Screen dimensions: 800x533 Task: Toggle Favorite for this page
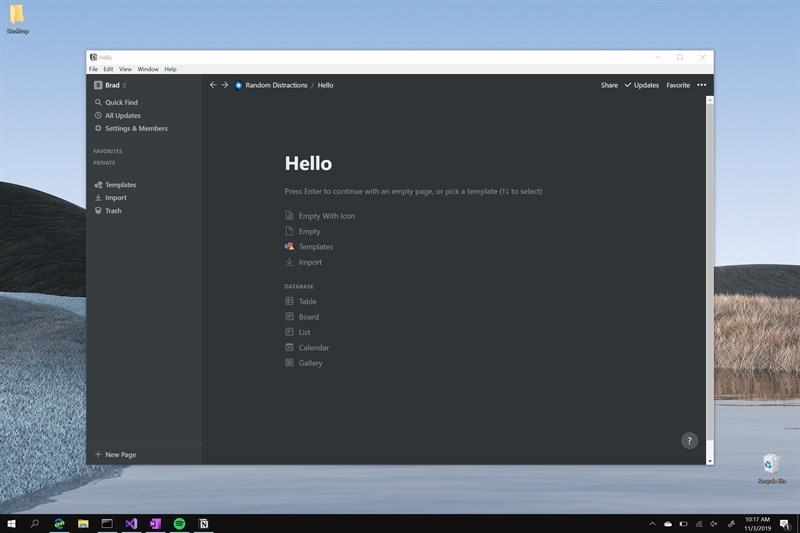(x=678, y=85)
